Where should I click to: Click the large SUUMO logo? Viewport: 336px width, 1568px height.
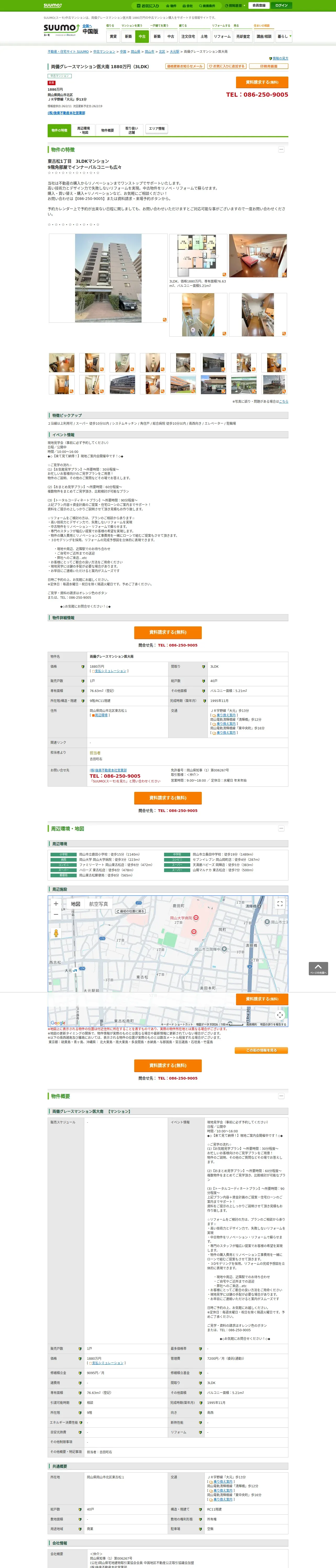[x=61, y=30]
